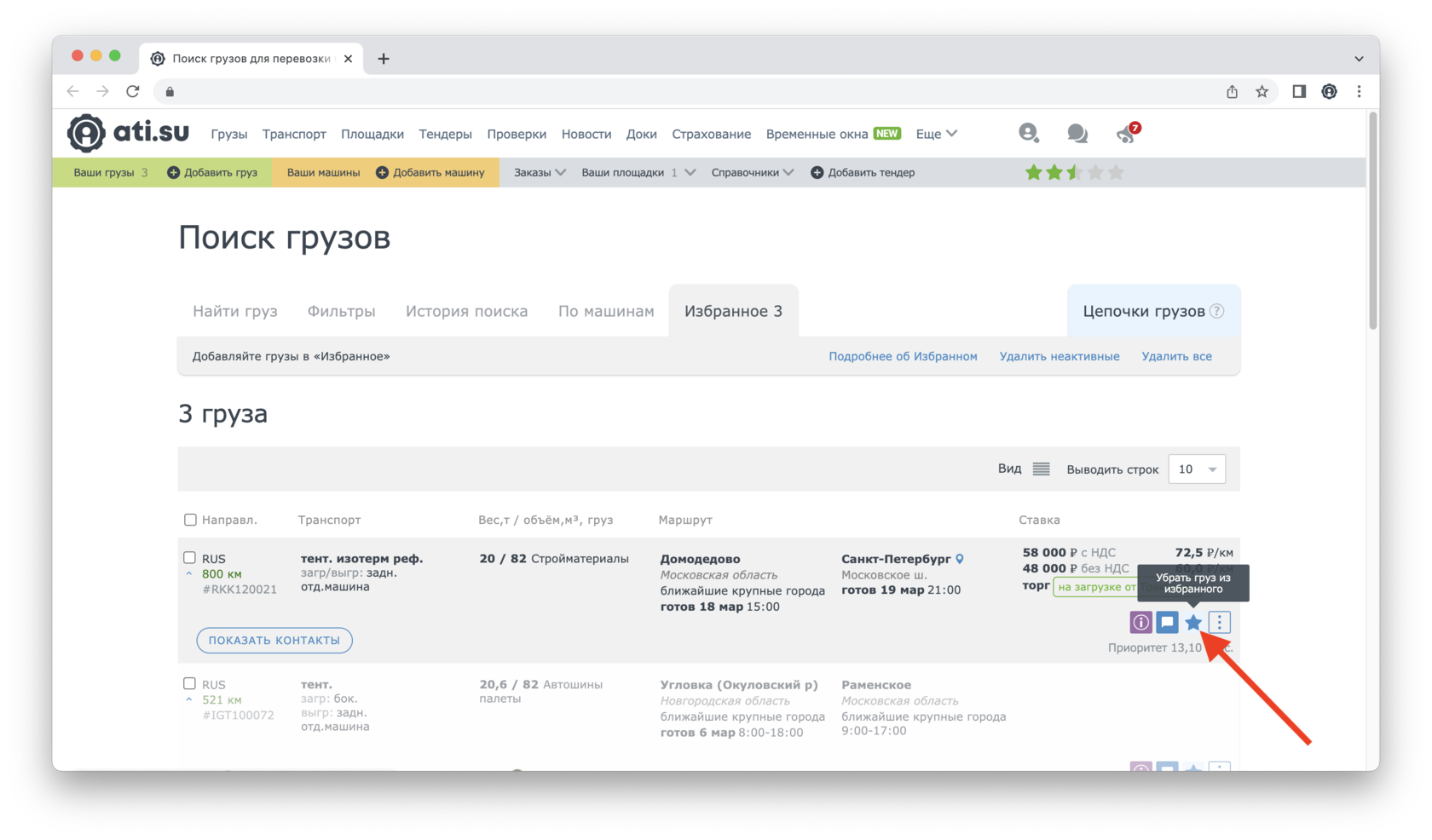Open the Ваши площадки dropdown
This screenshot has height=840, width=1432.
click(638, 172)
